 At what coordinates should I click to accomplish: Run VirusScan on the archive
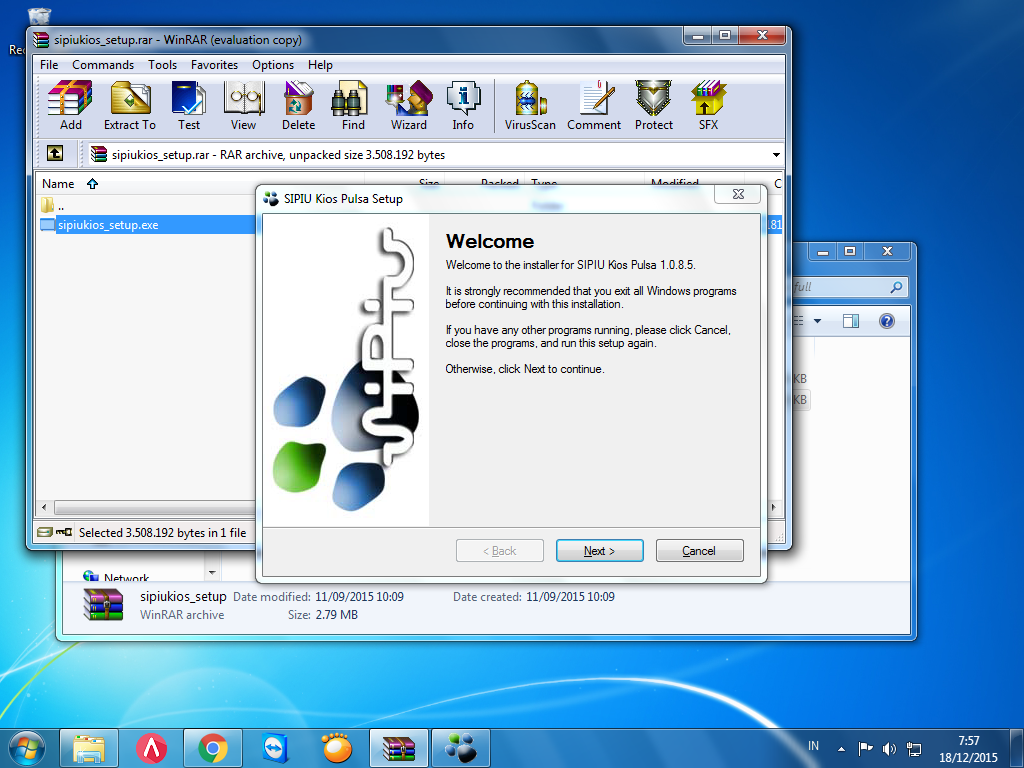coord(530,105)
